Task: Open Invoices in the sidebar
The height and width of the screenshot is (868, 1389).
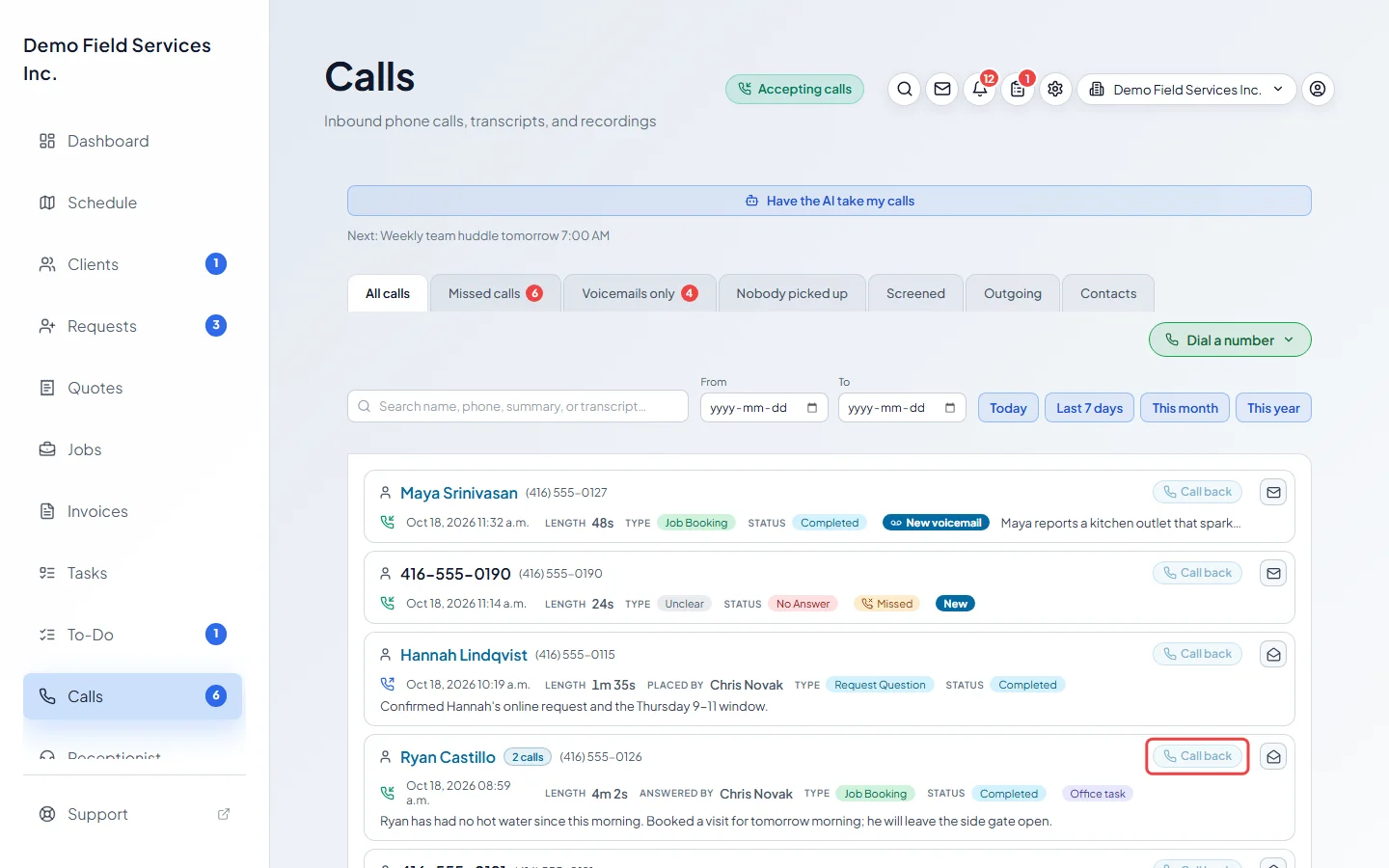Action: (x=134, y=511)
